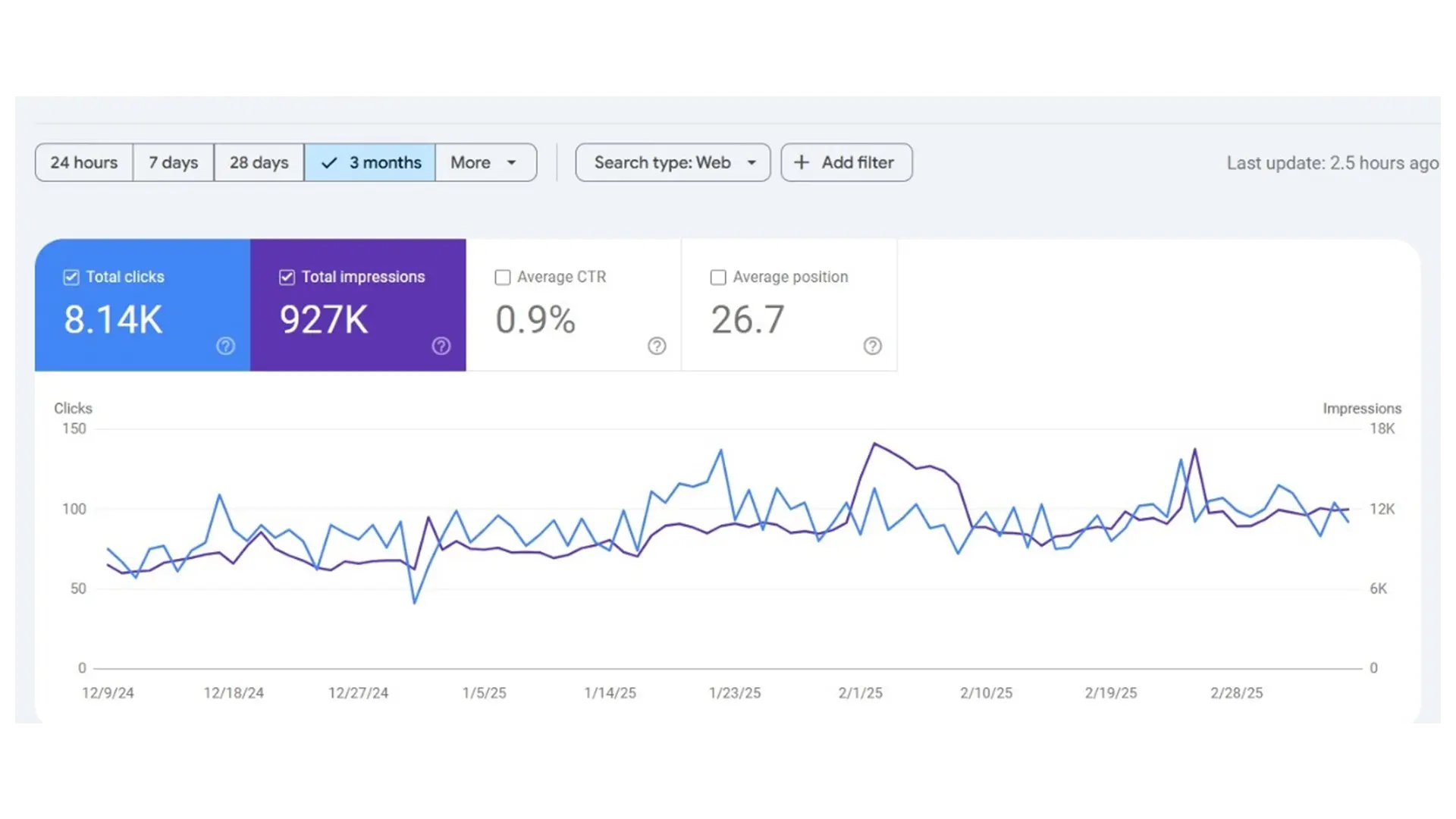Select the 7 days date range
Screen dimensions: 1456x819
174,162
